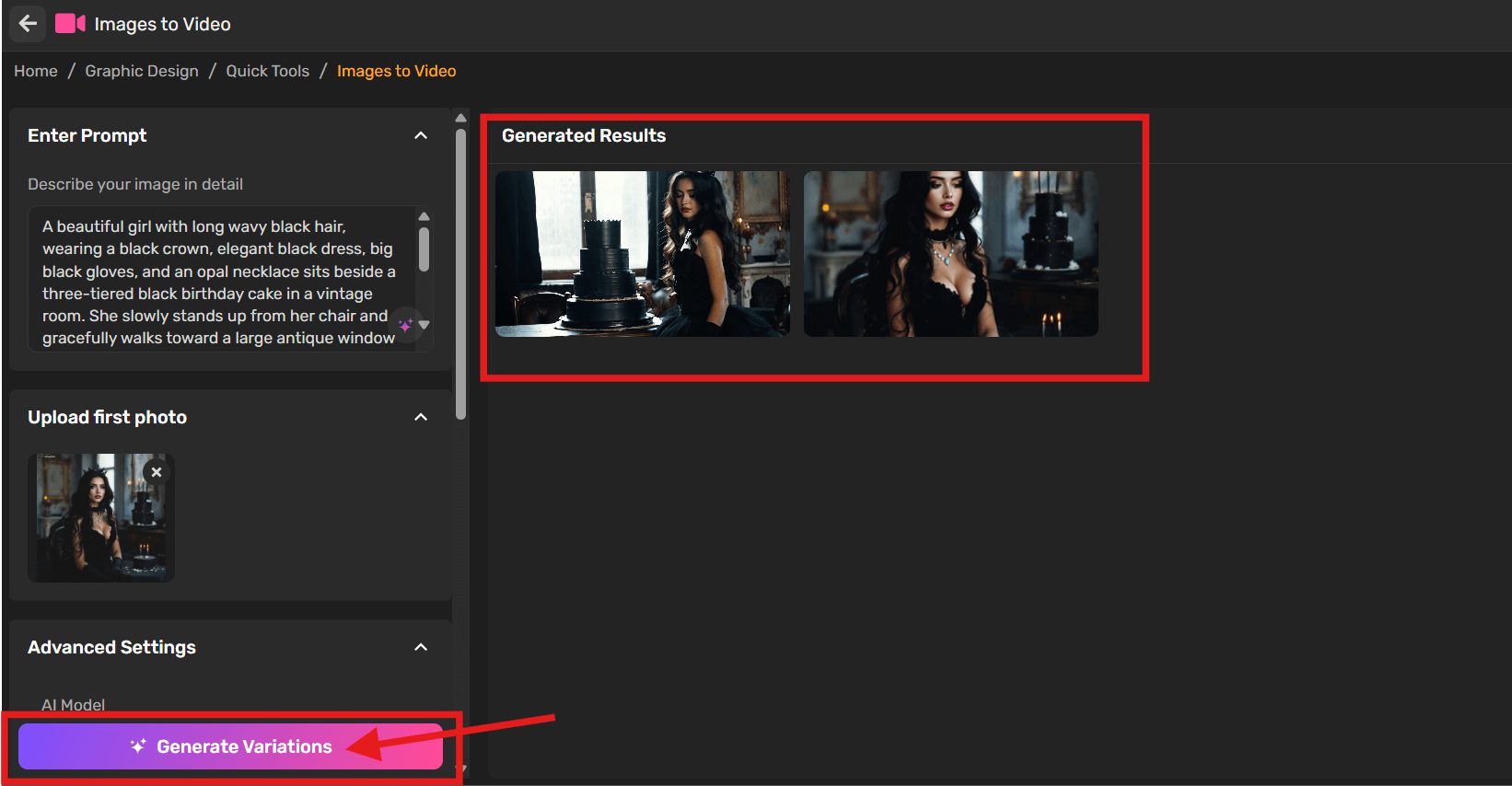Open second generated result with woman close-up
The height and width of the screenshot is (786, 1512).
(951, 254)
